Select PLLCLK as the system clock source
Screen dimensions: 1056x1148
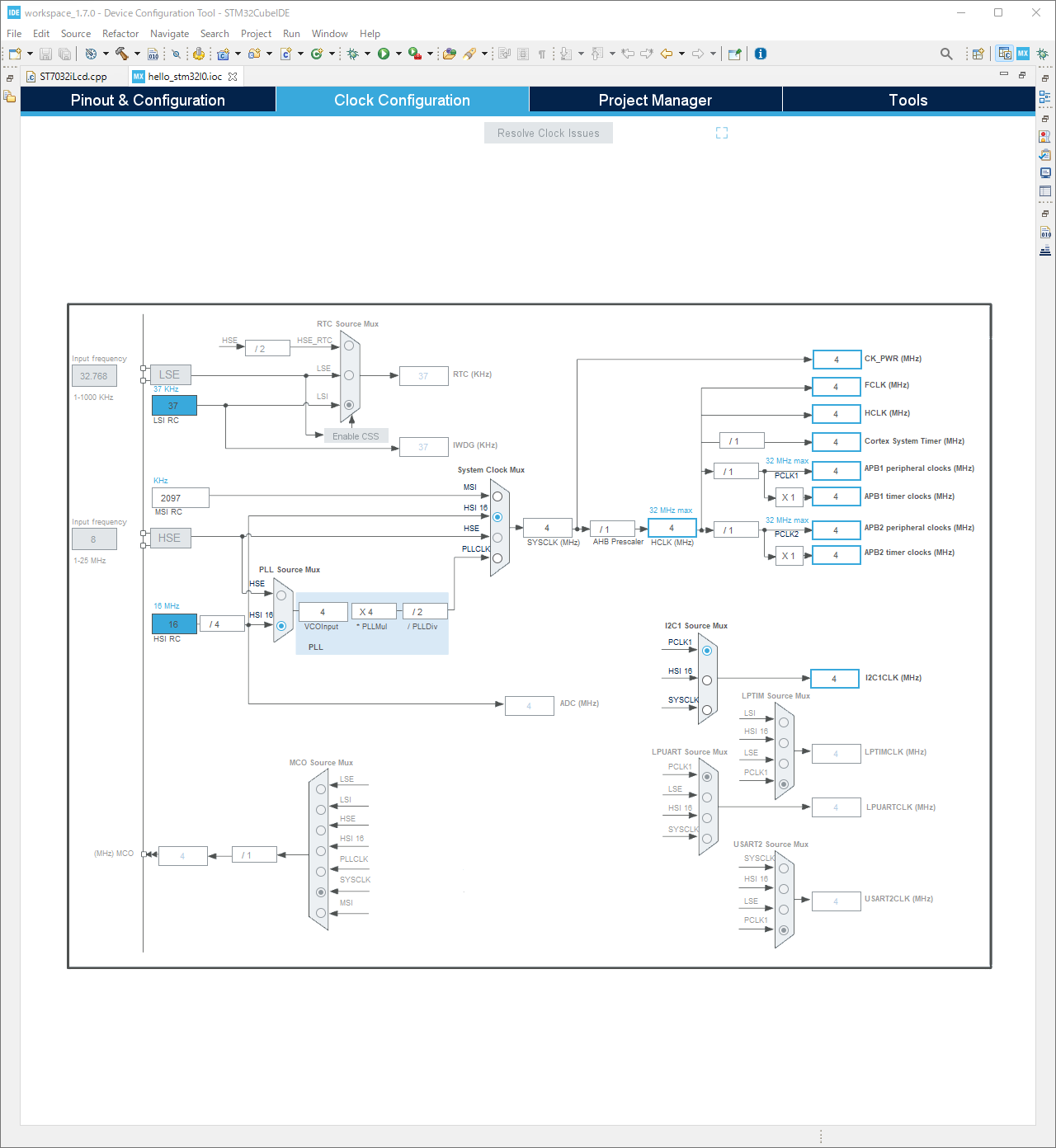click(497, 558)
